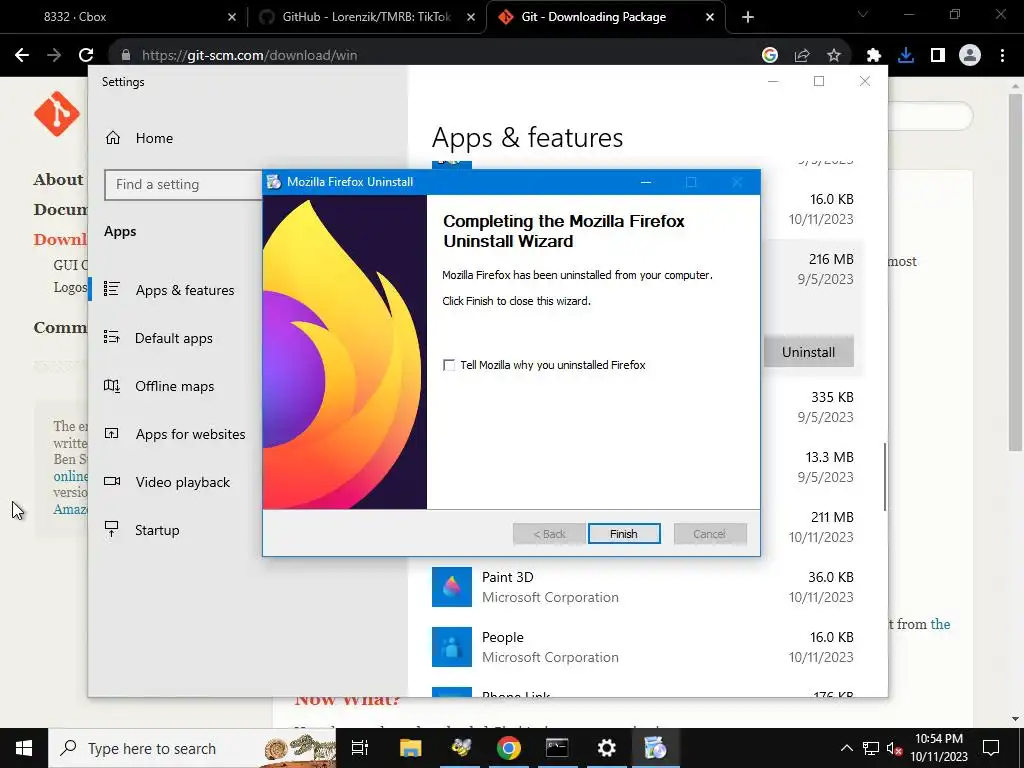Viewport: 1024px width, 768px height.
Task: Open Firefox uninstaller taskbar icon
Action: click(x=655, y=748)
